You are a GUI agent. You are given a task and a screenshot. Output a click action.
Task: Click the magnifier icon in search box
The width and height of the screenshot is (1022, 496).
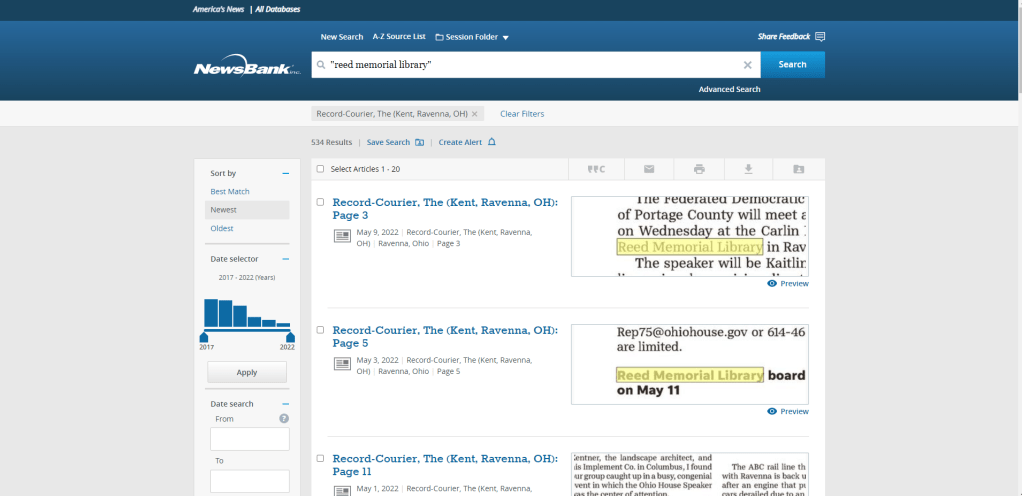click(321, 65)
